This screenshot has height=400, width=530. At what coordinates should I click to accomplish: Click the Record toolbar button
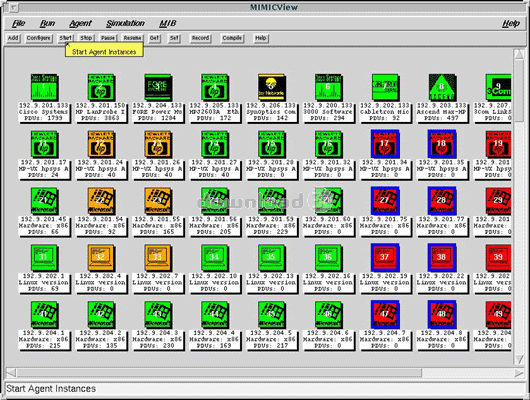tap(200, 38)
